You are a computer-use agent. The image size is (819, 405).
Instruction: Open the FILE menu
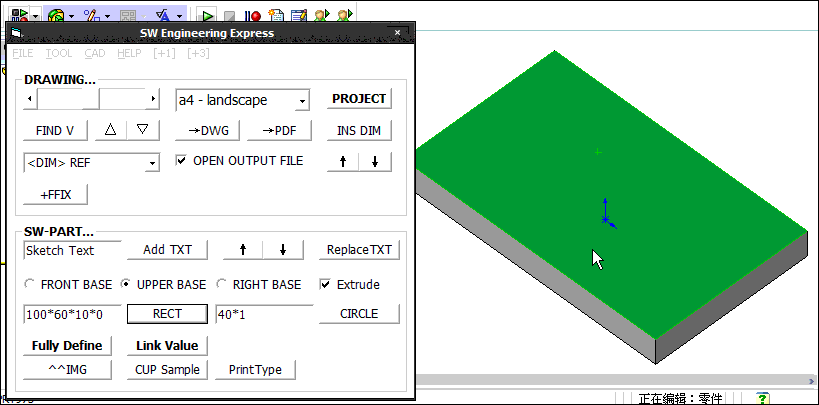[x=22, y=53]
